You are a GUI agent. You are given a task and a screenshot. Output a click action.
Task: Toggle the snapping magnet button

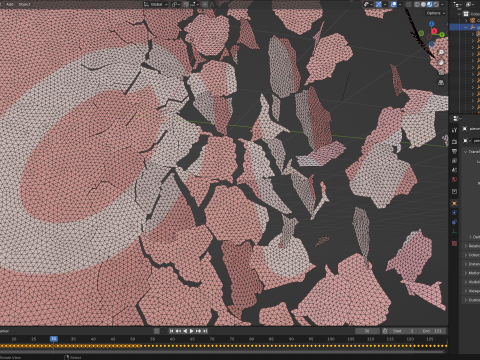tap(186, 4)
